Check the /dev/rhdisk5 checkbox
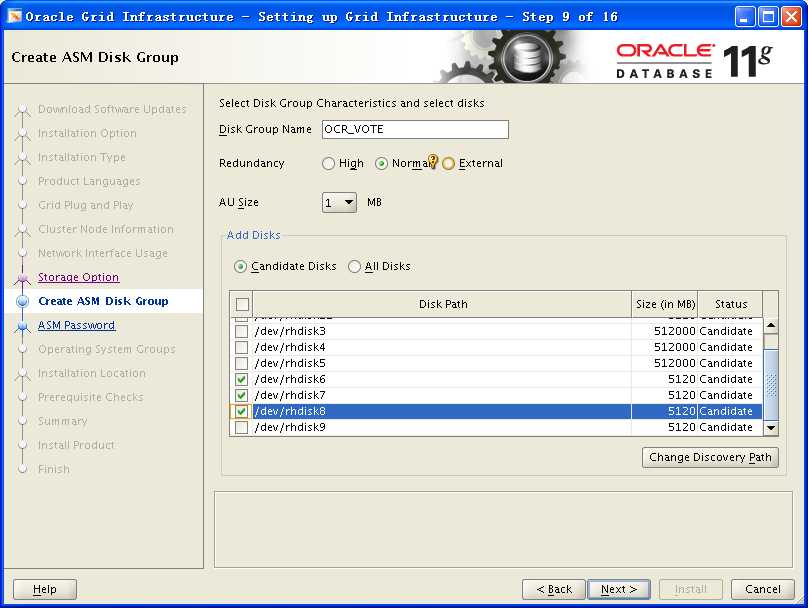This screenshot has width=808, height=608. point(241,363)
